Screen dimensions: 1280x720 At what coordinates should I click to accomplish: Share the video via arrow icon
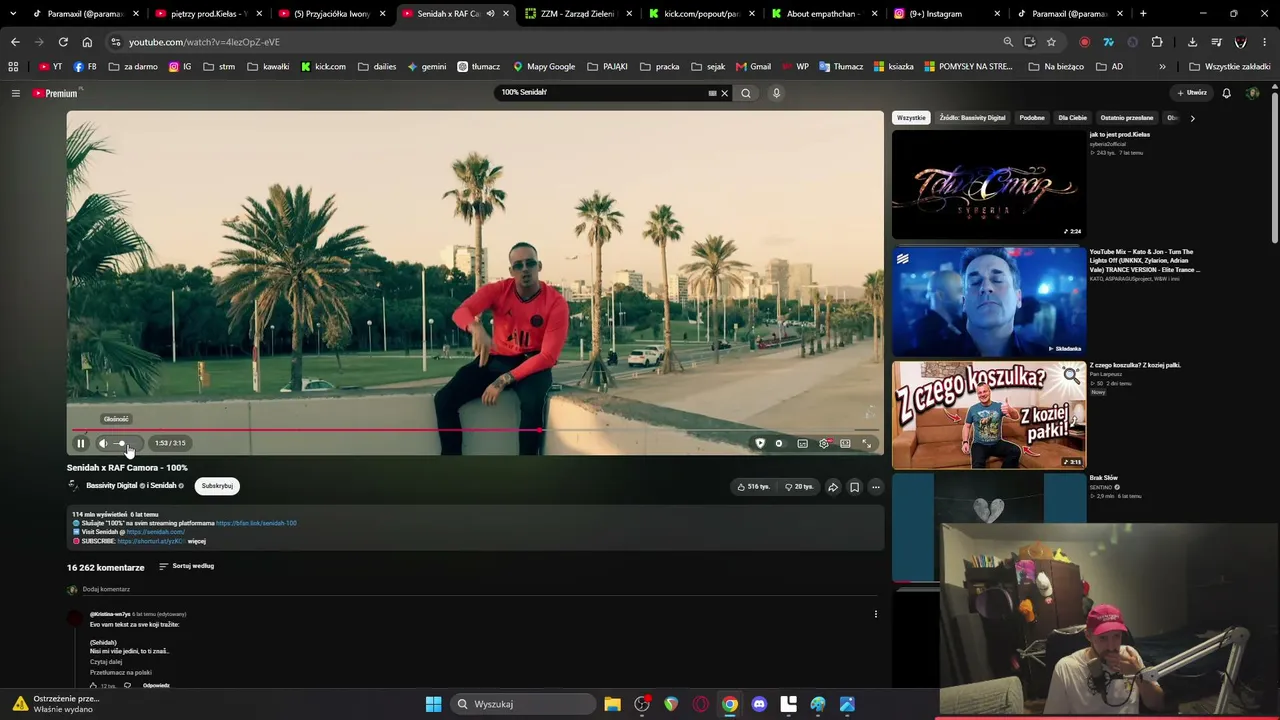pyautogui.click(x=832, y=487)
